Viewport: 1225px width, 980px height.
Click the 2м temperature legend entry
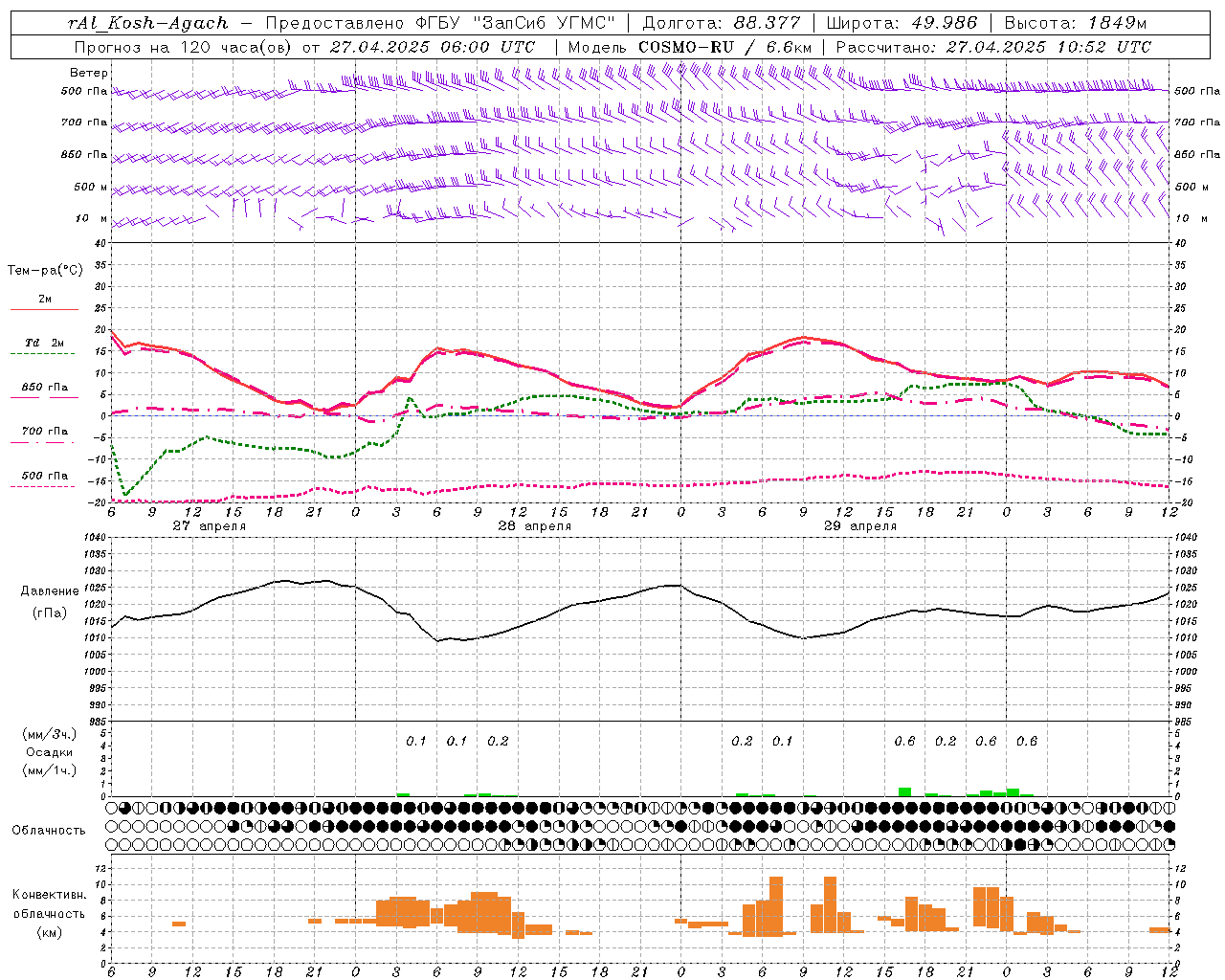pos(44,303)
